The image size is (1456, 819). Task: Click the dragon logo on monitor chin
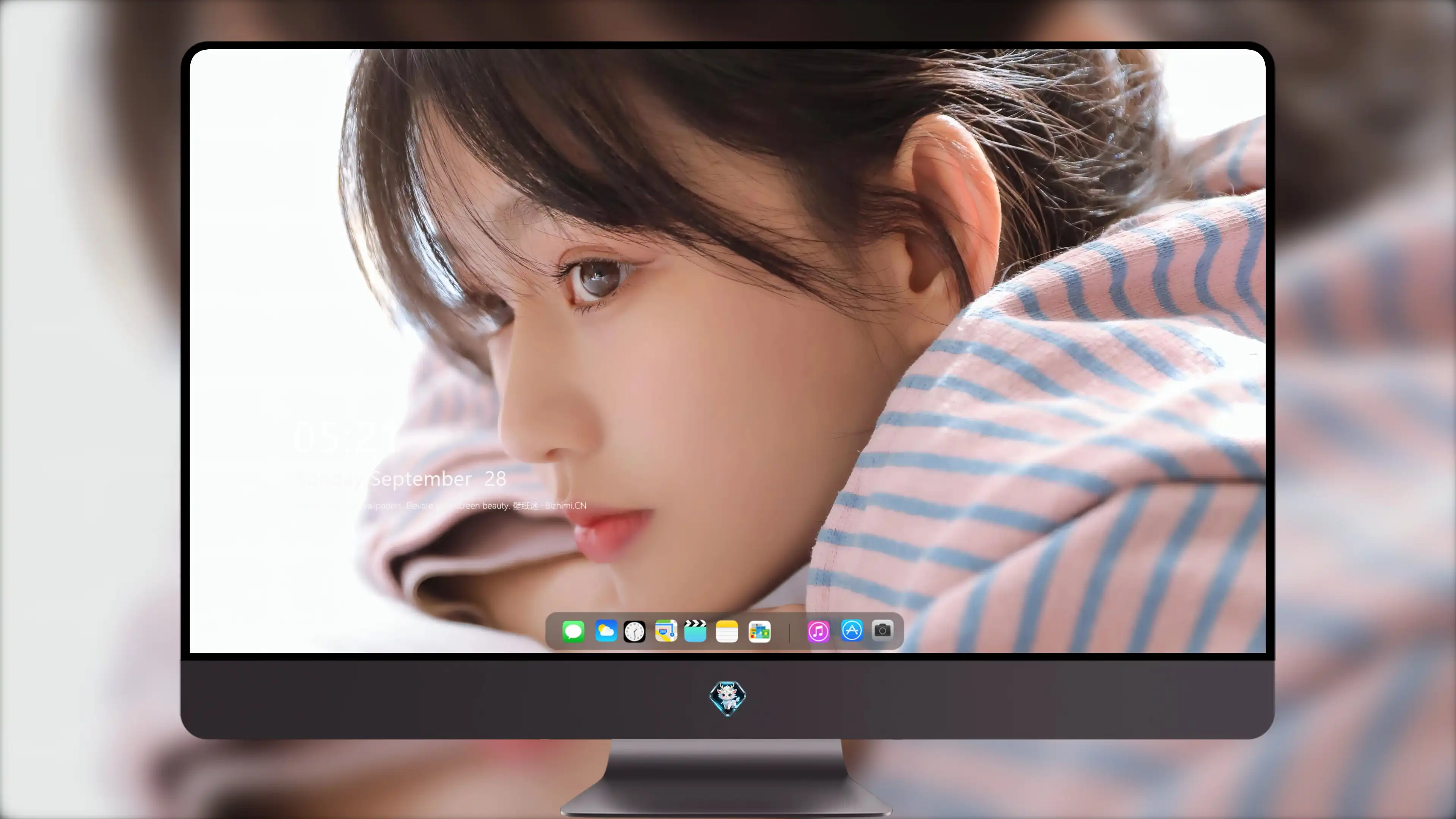pyautogui.click(x=728, y=698)
